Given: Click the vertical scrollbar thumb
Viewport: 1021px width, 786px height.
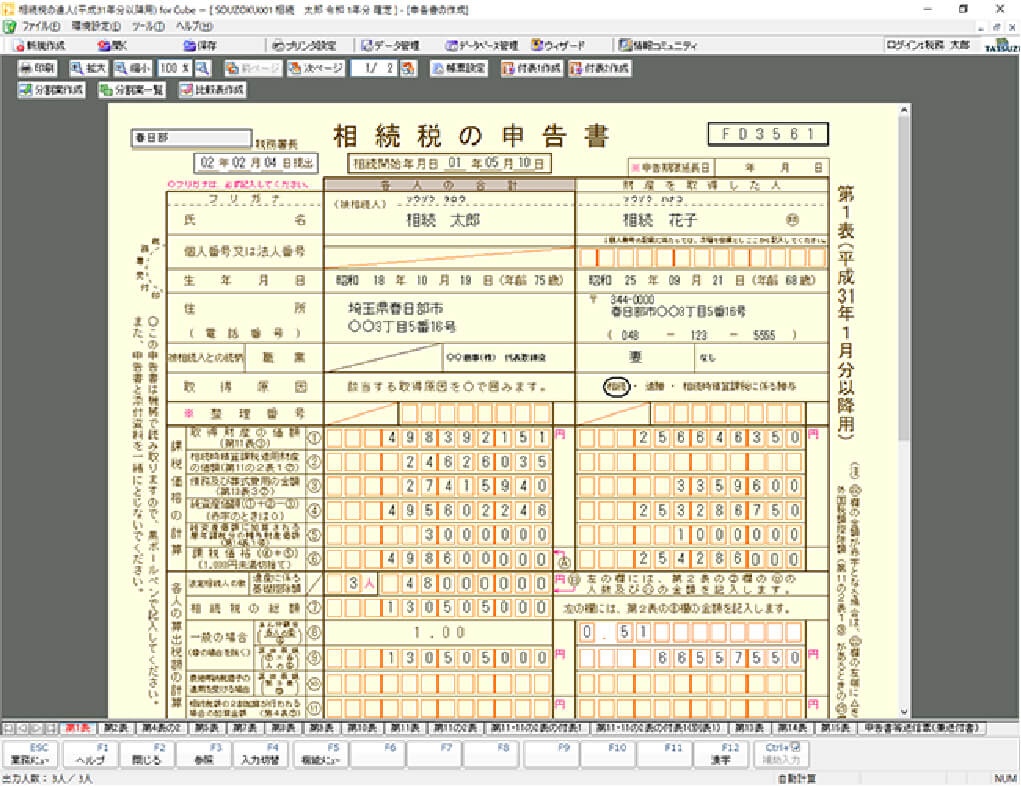Looking at the screenshot, I should [x=904, y=279].
